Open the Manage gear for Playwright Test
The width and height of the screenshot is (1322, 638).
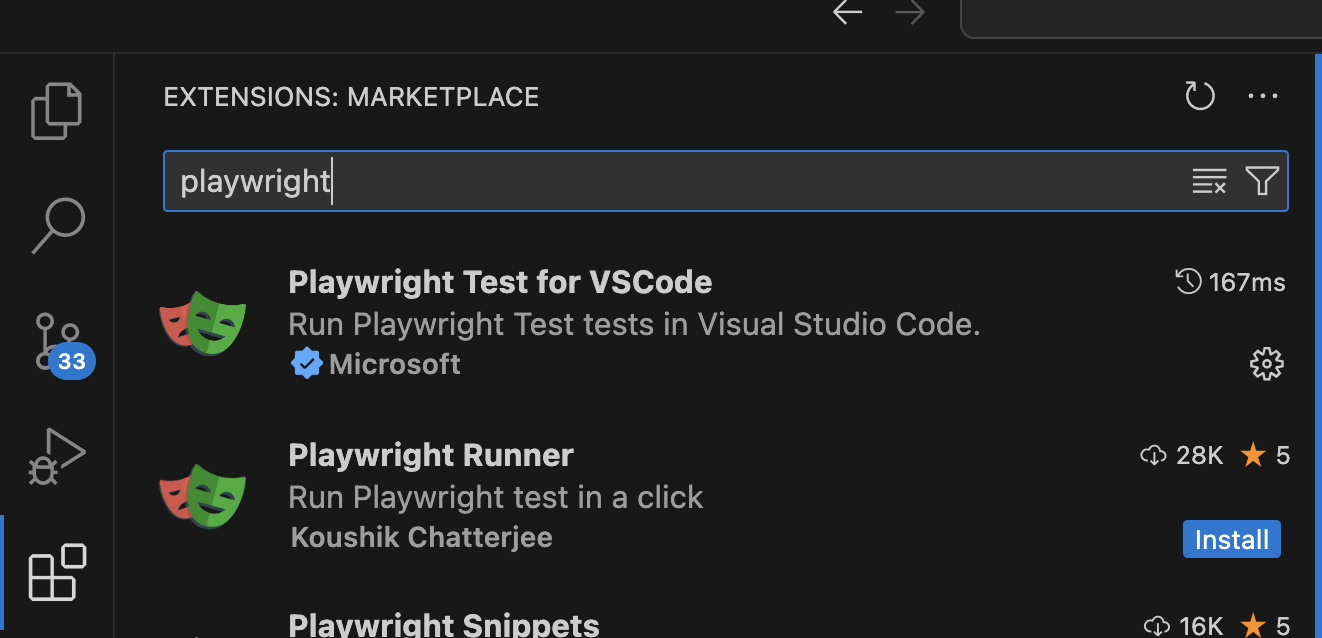point(1266,364)
